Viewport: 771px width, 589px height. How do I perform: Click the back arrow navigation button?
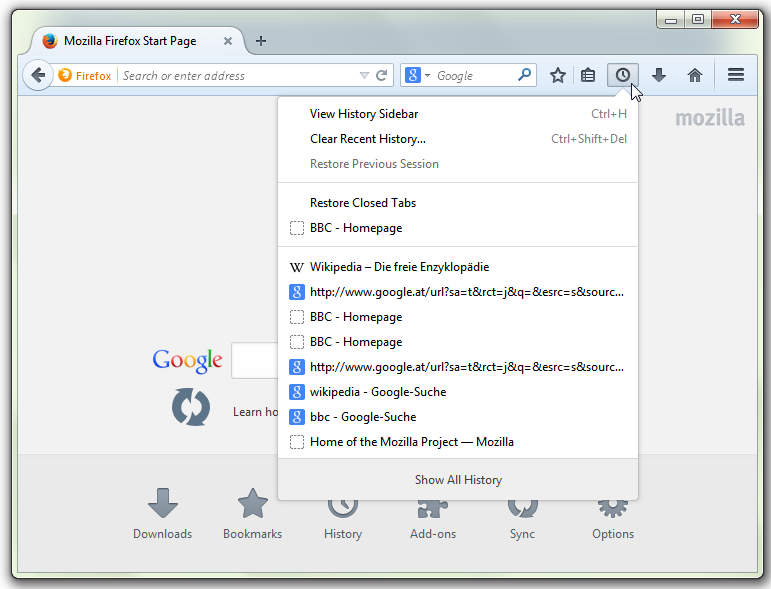click(x=38, y=75)
